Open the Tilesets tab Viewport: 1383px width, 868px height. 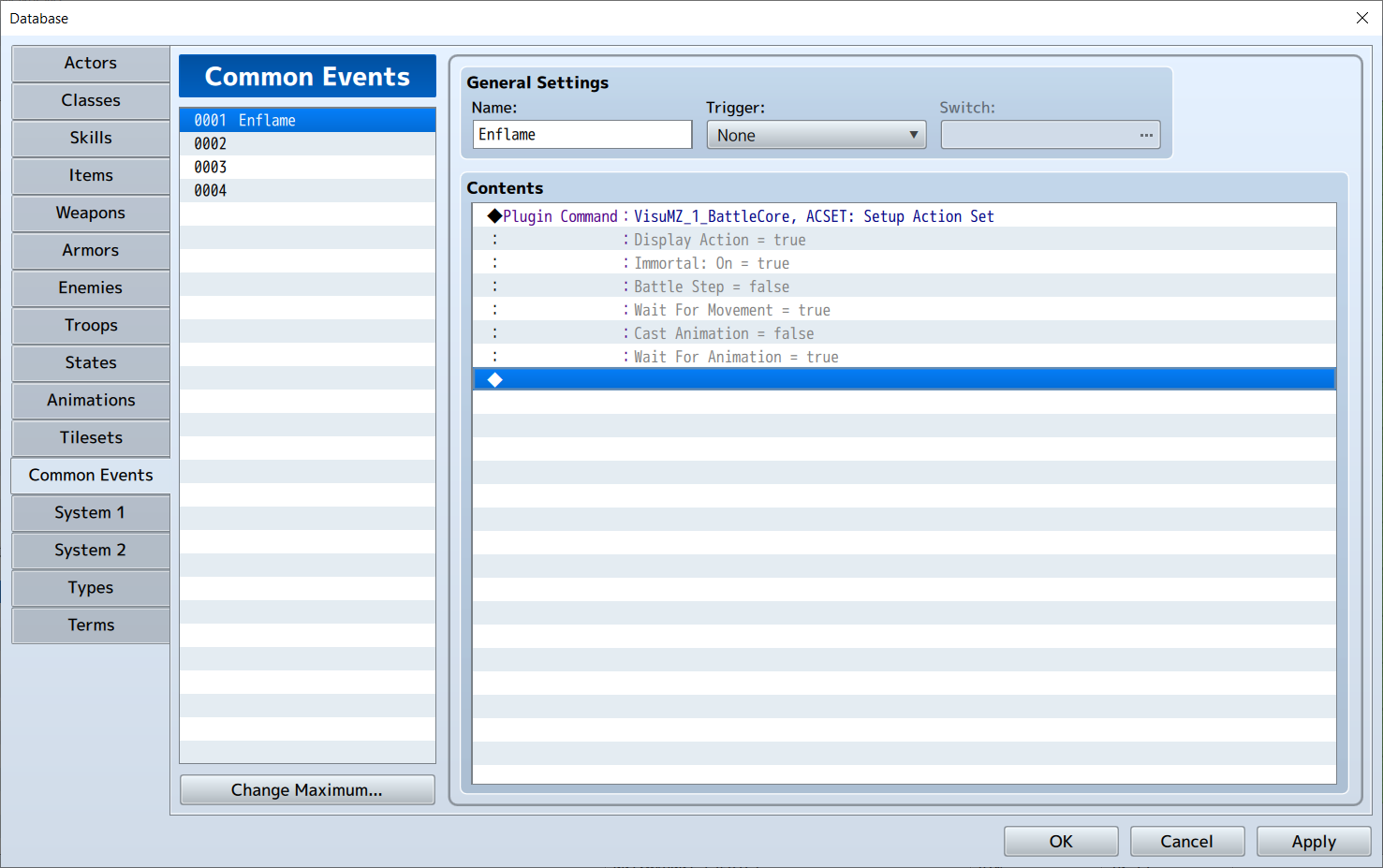91,438
